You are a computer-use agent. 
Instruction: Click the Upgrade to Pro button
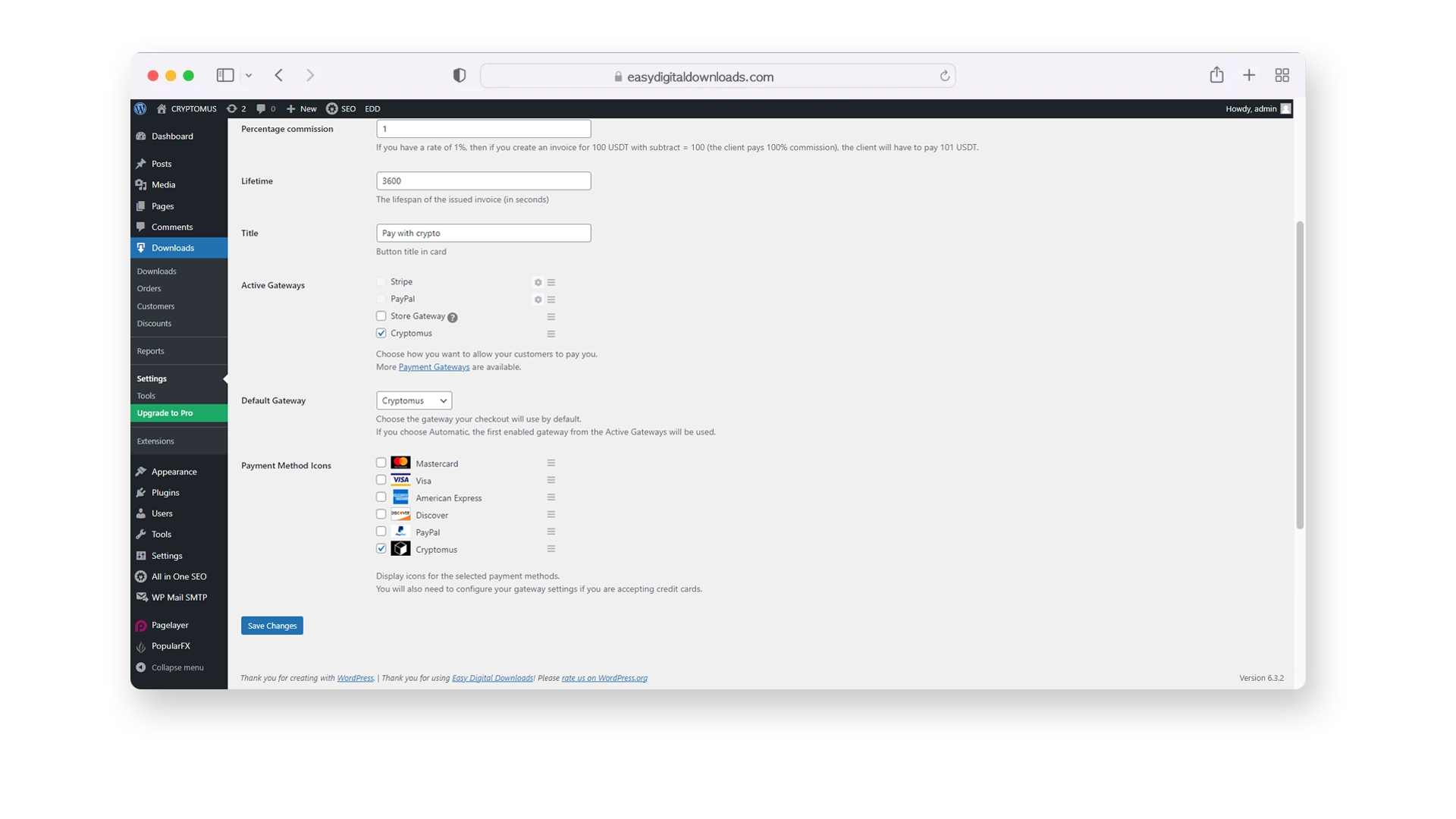(x=178, y=412)
